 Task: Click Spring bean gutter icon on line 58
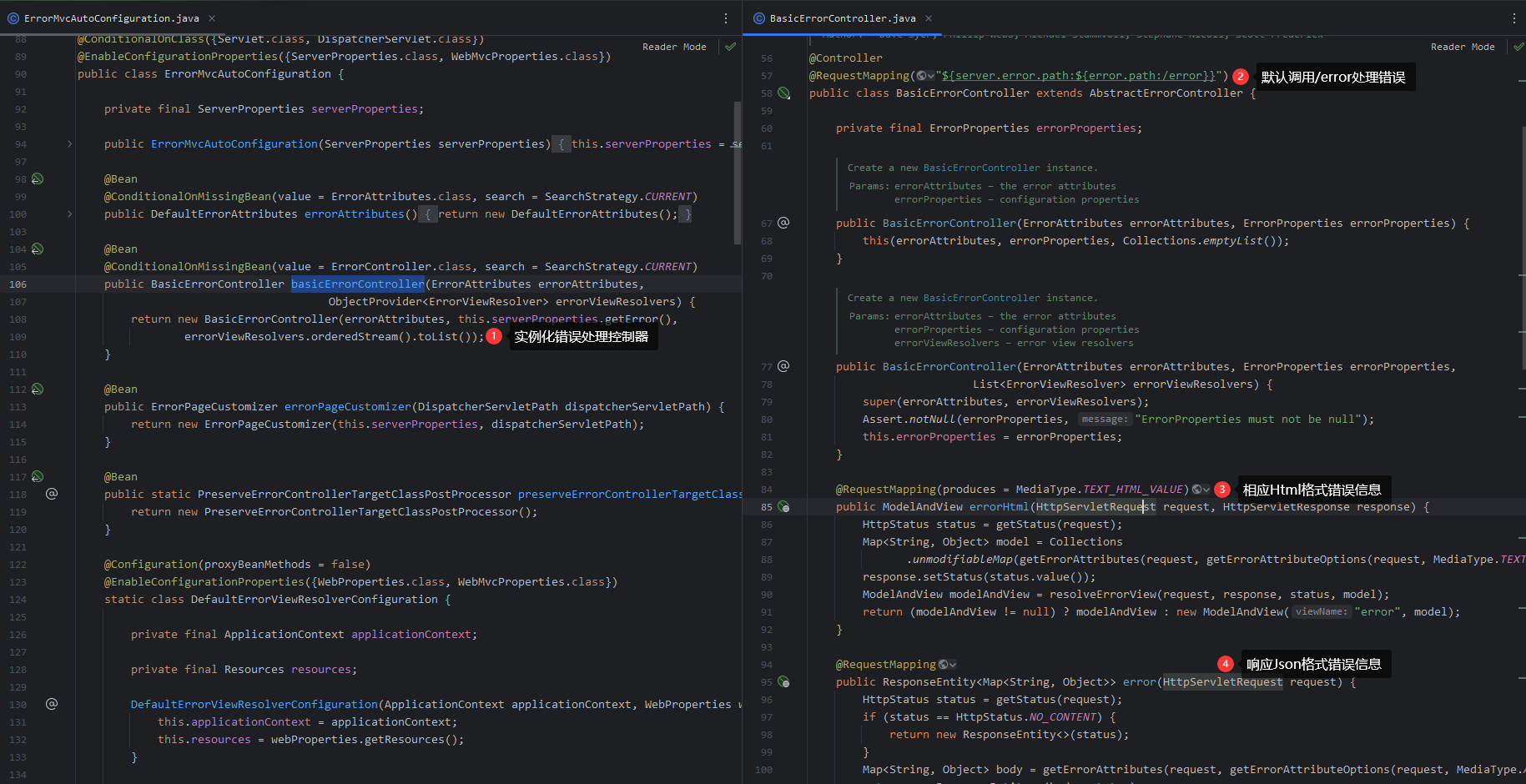(784, 93)
